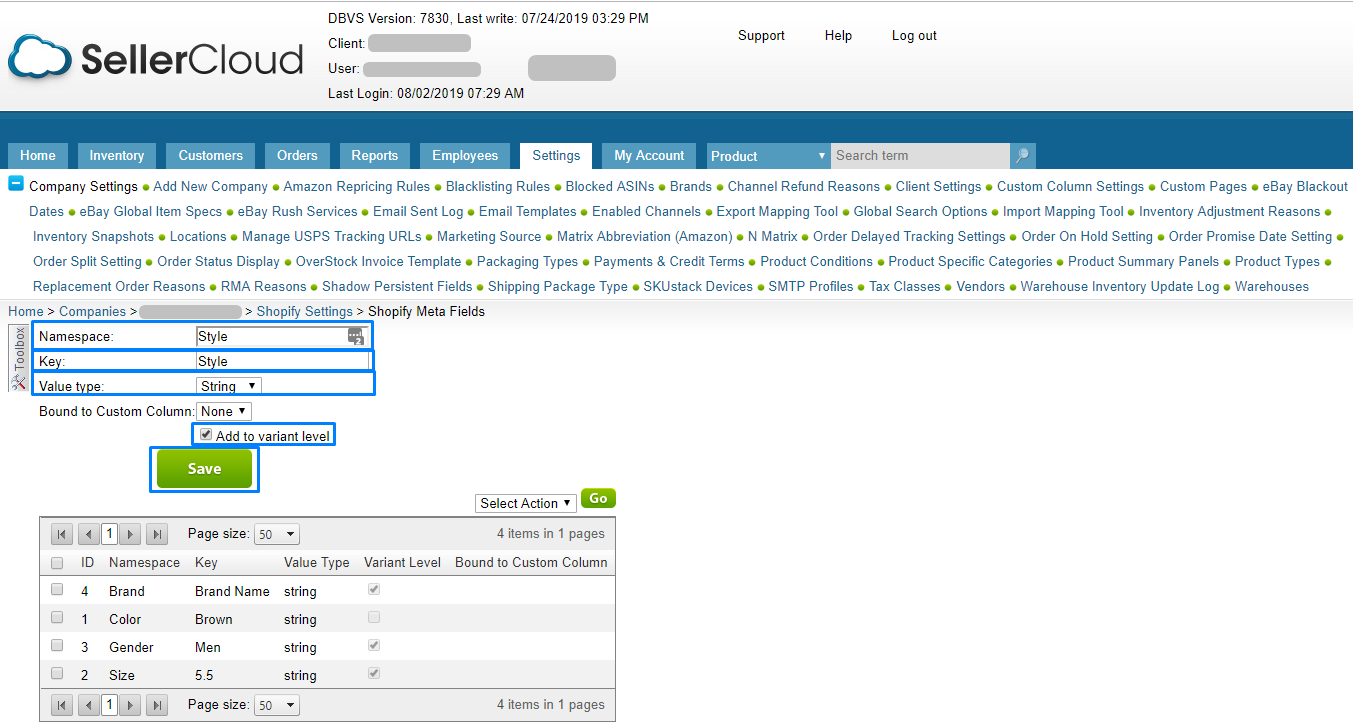Click the Search term input box
The height and width of the screenshot is (726, 1353).
point(920,156)
